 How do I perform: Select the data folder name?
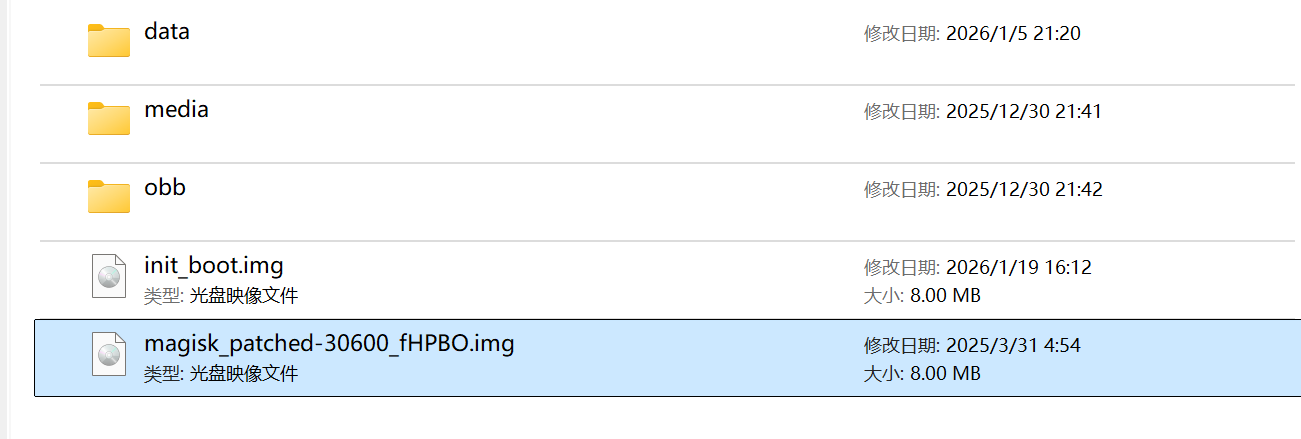[x=167, y=31]
